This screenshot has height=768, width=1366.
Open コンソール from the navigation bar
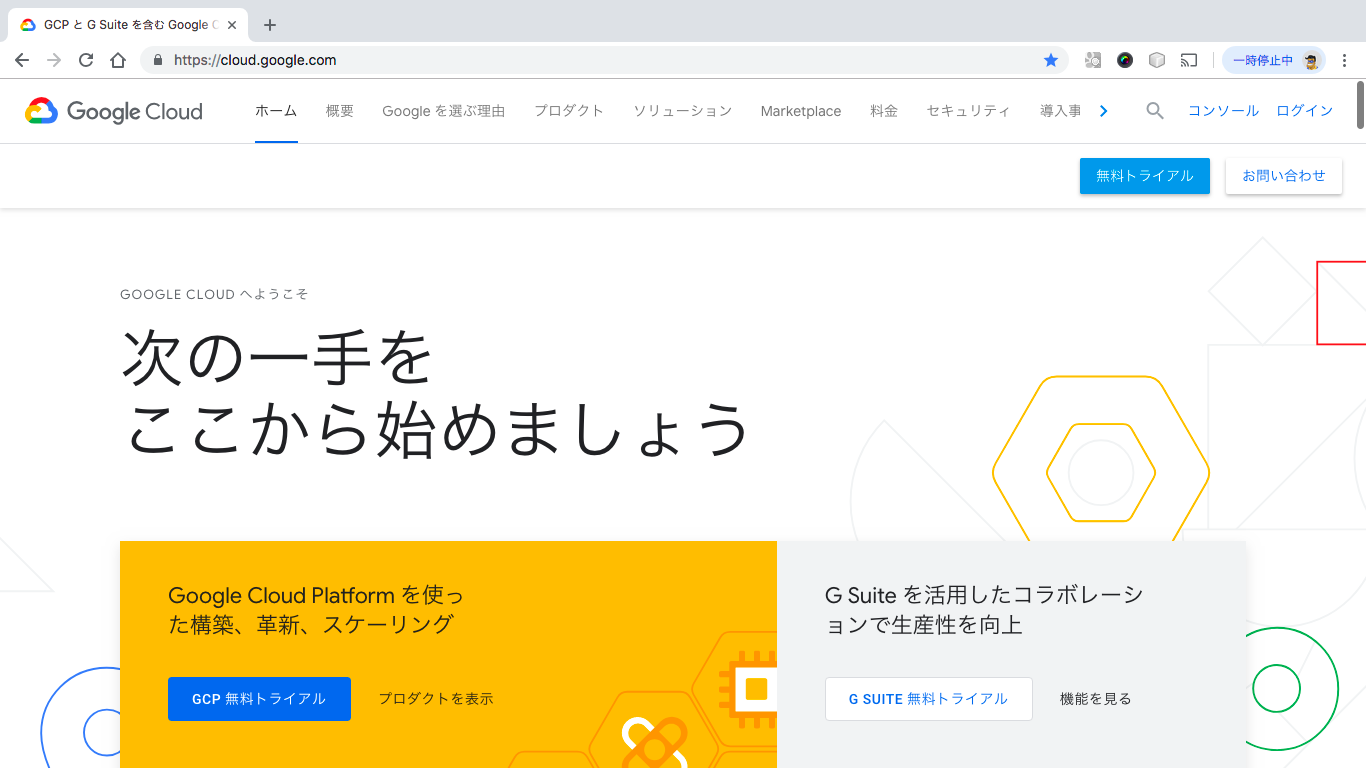coord(1222,111)
